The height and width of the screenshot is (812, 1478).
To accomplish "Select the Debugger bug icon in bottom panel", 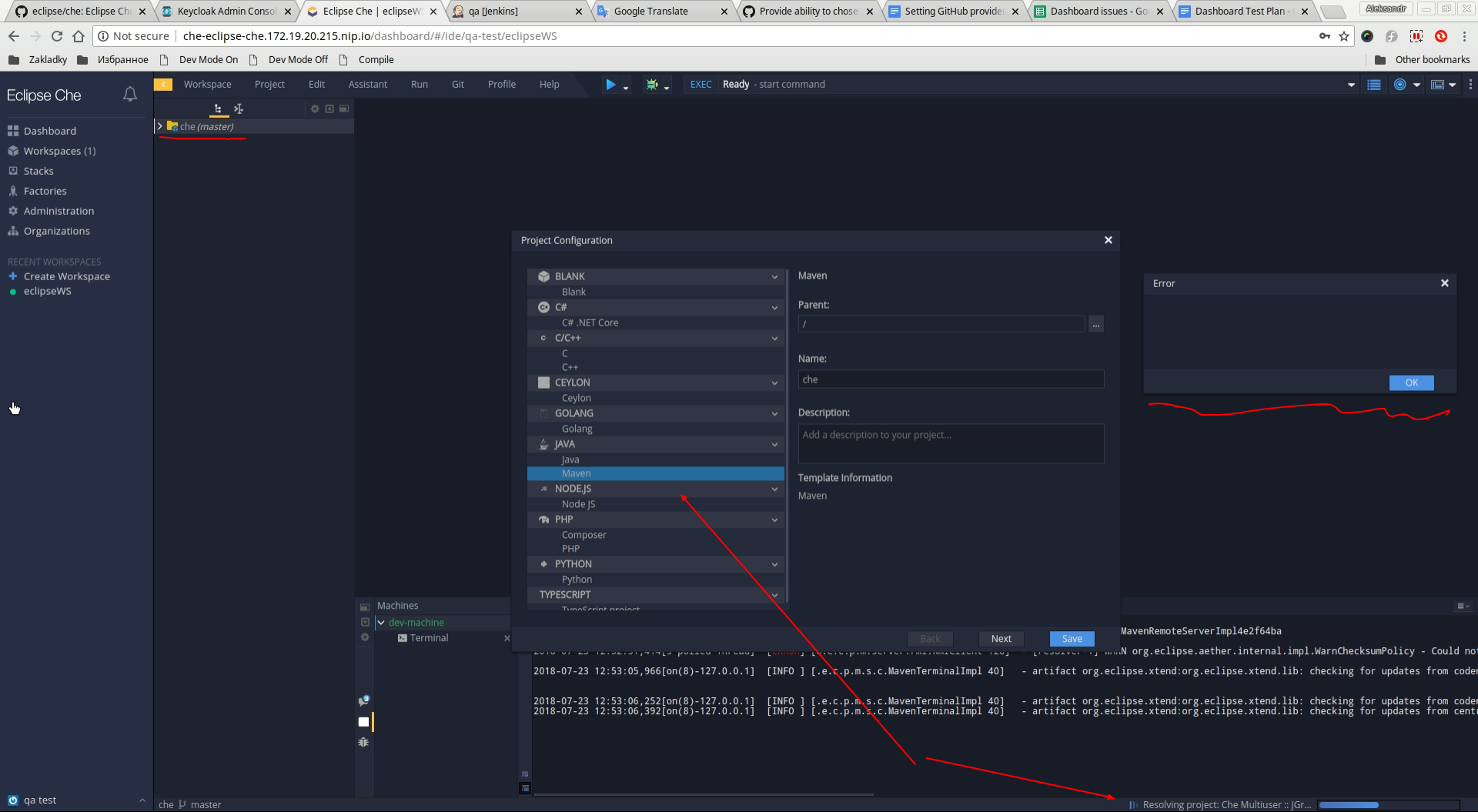I will click(x=363, y=742).
